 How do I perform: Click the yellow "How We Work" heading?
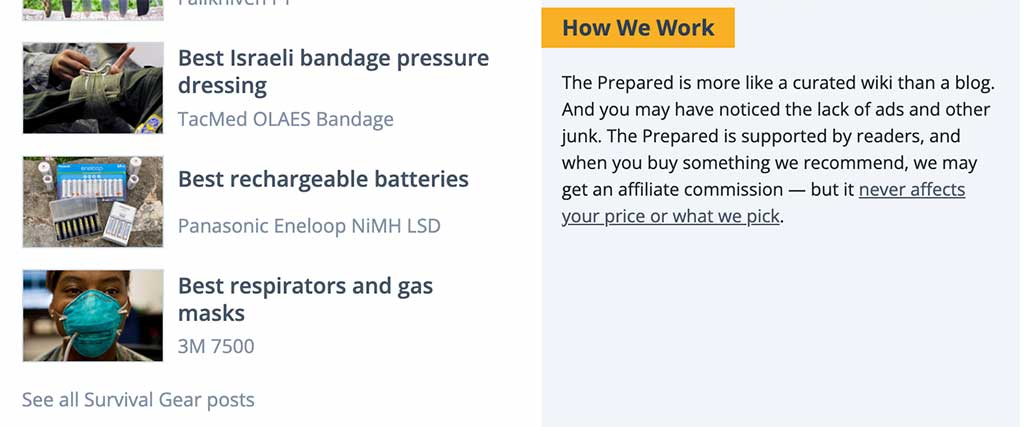(x=638, y=28)
